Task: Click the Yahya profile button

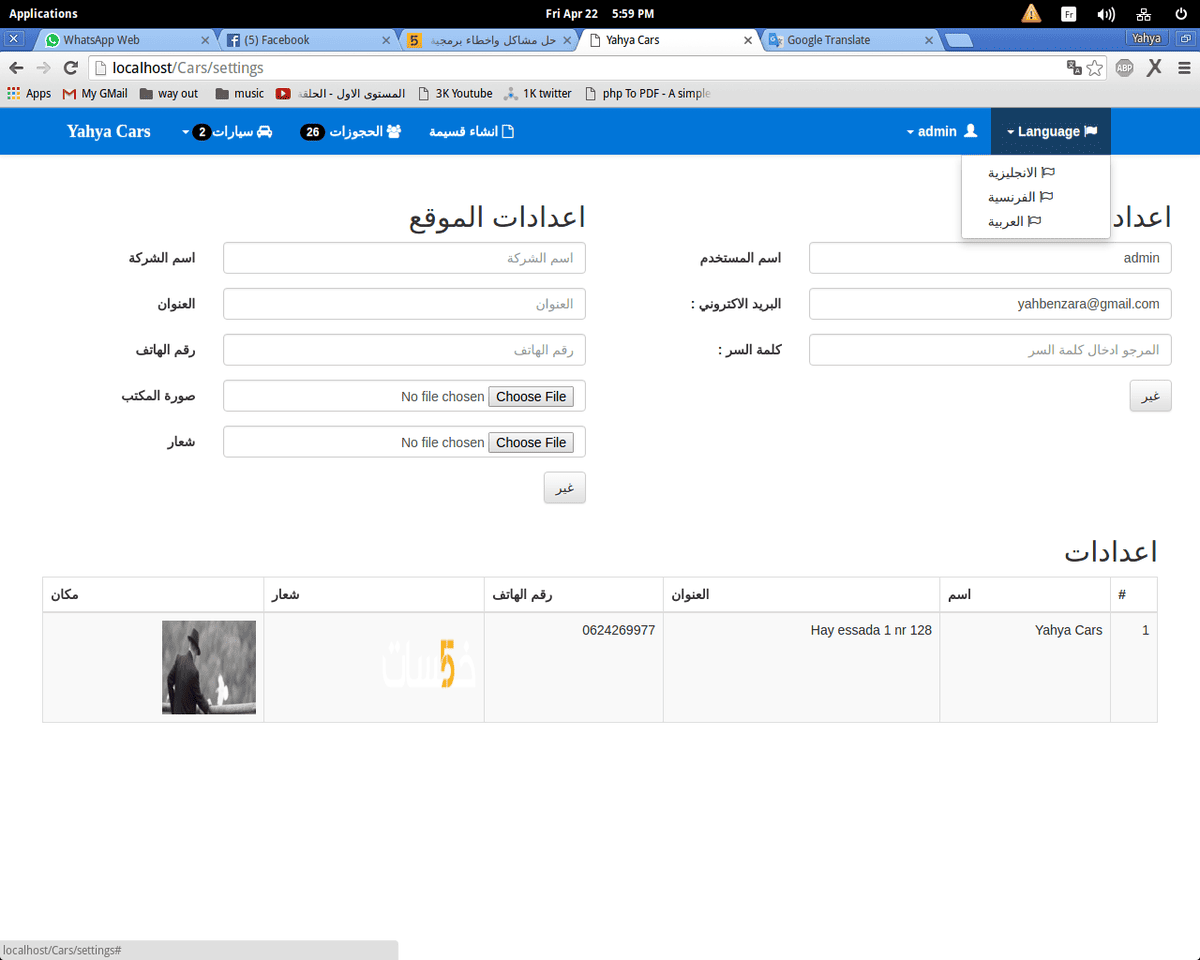Action: coord(1146,38)
